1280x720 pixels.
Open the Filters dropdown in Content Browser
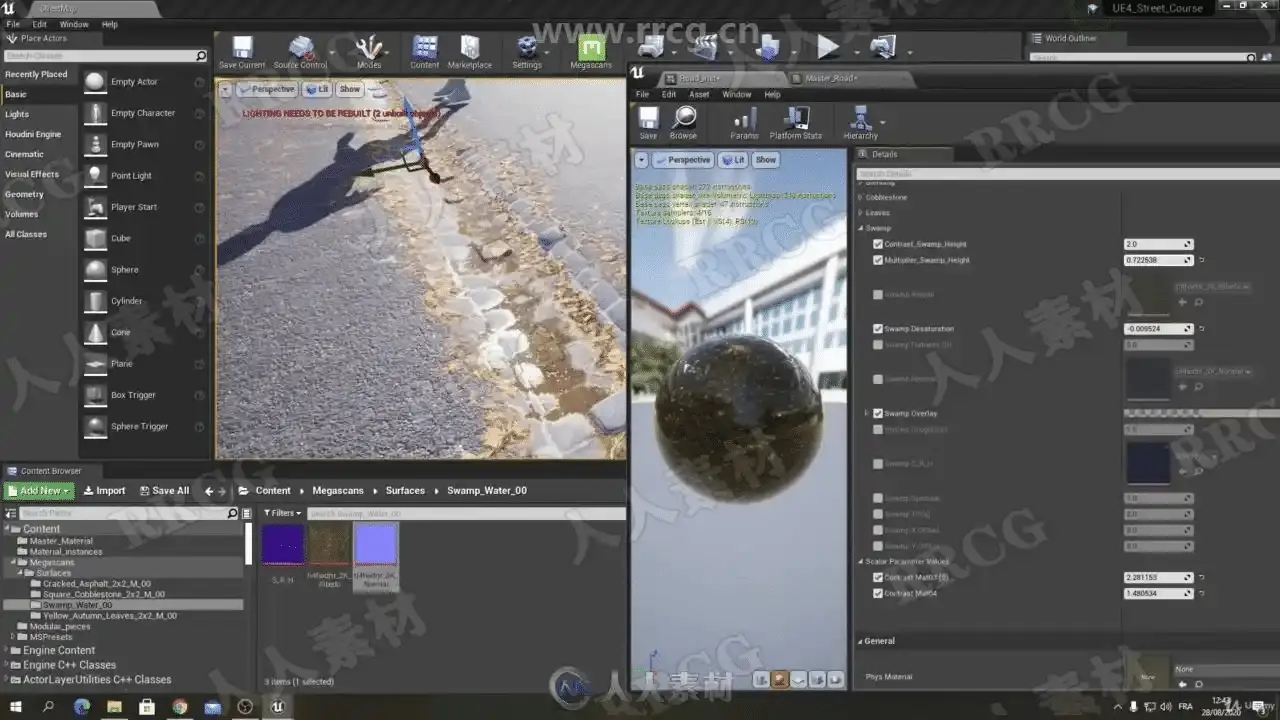(283, 513)
